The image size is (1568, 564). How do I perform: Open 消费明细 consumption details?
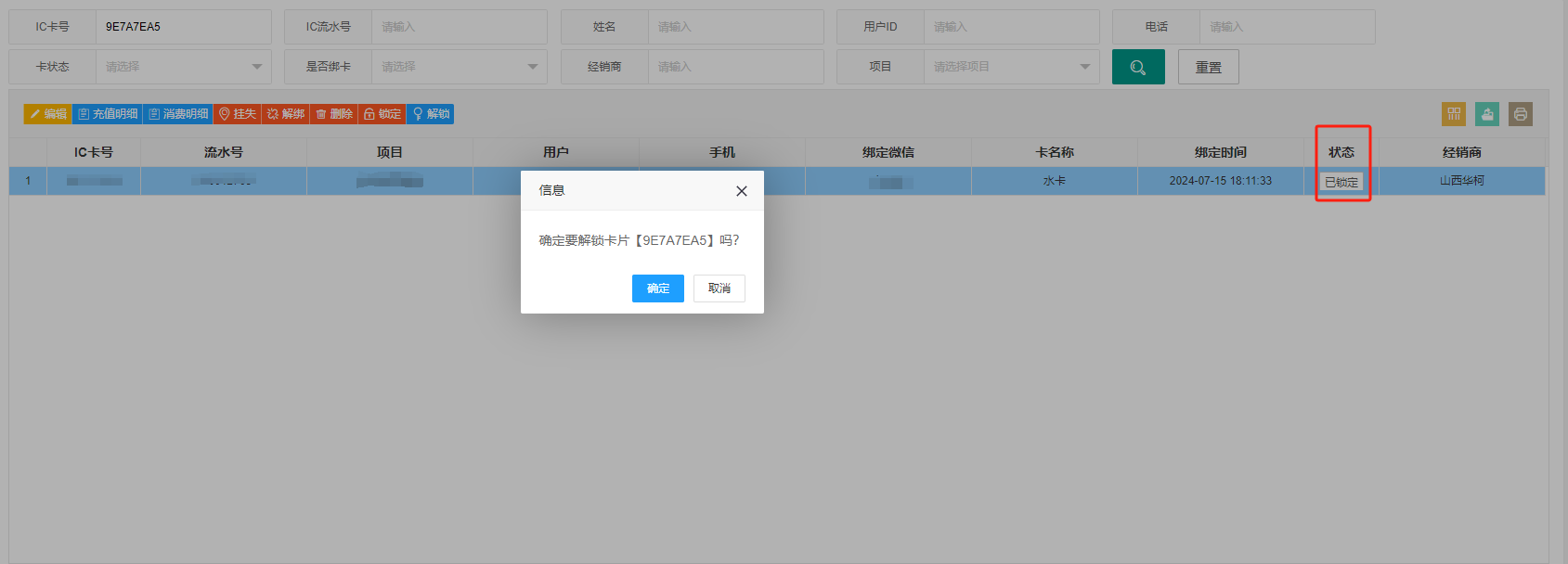pos(178,114)
